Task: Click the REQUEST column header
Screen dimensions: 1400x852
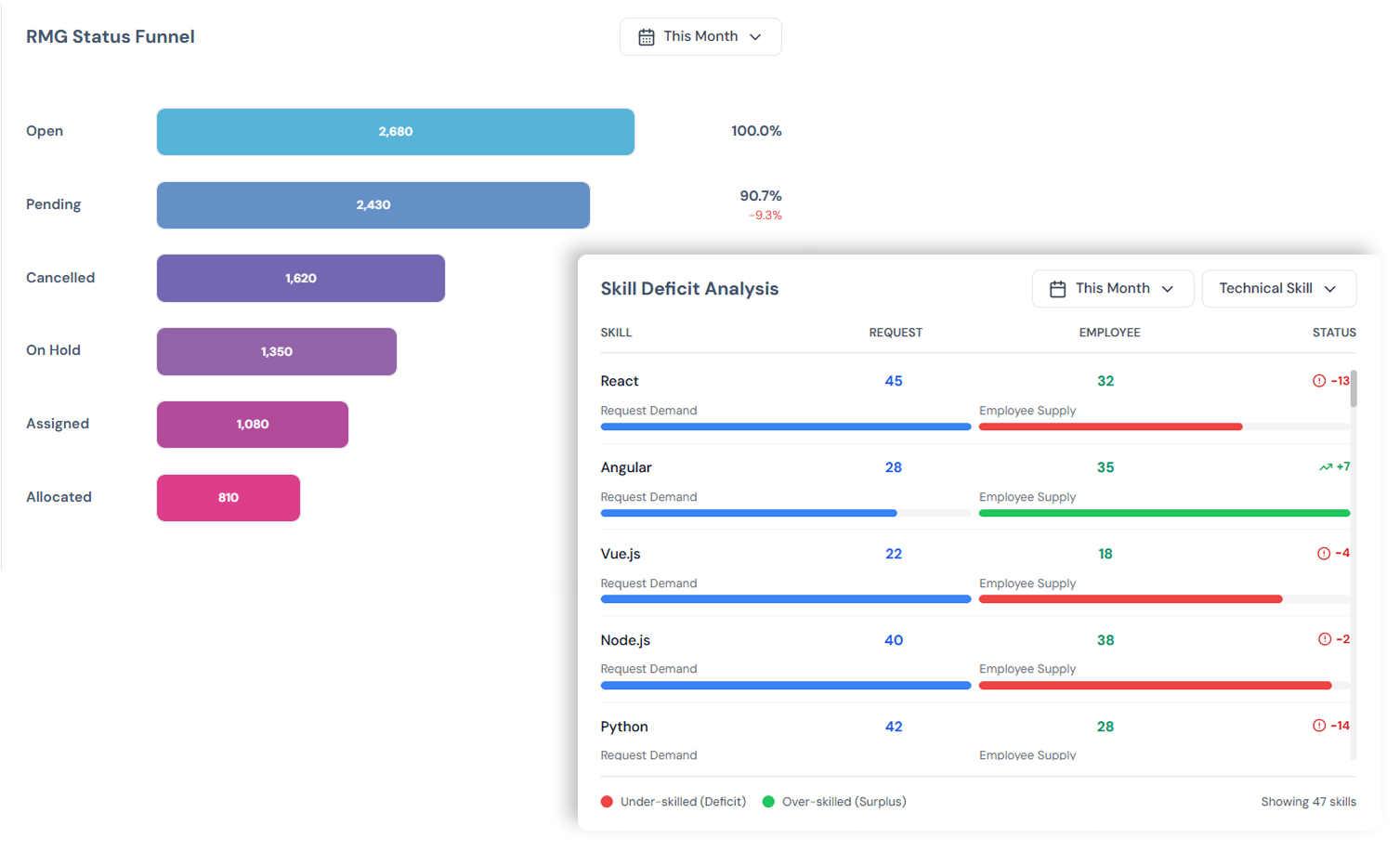Action: pyautogui.click(x=895, y=333)
